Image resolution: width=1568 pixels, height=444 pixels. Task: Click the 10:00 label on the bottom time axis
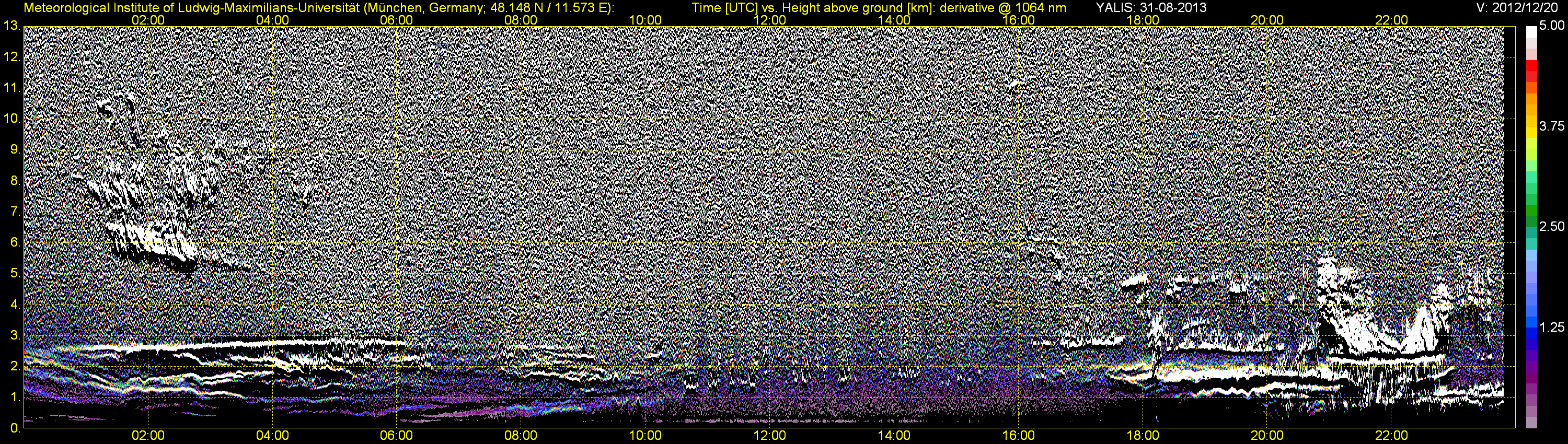tap(645, 436)
